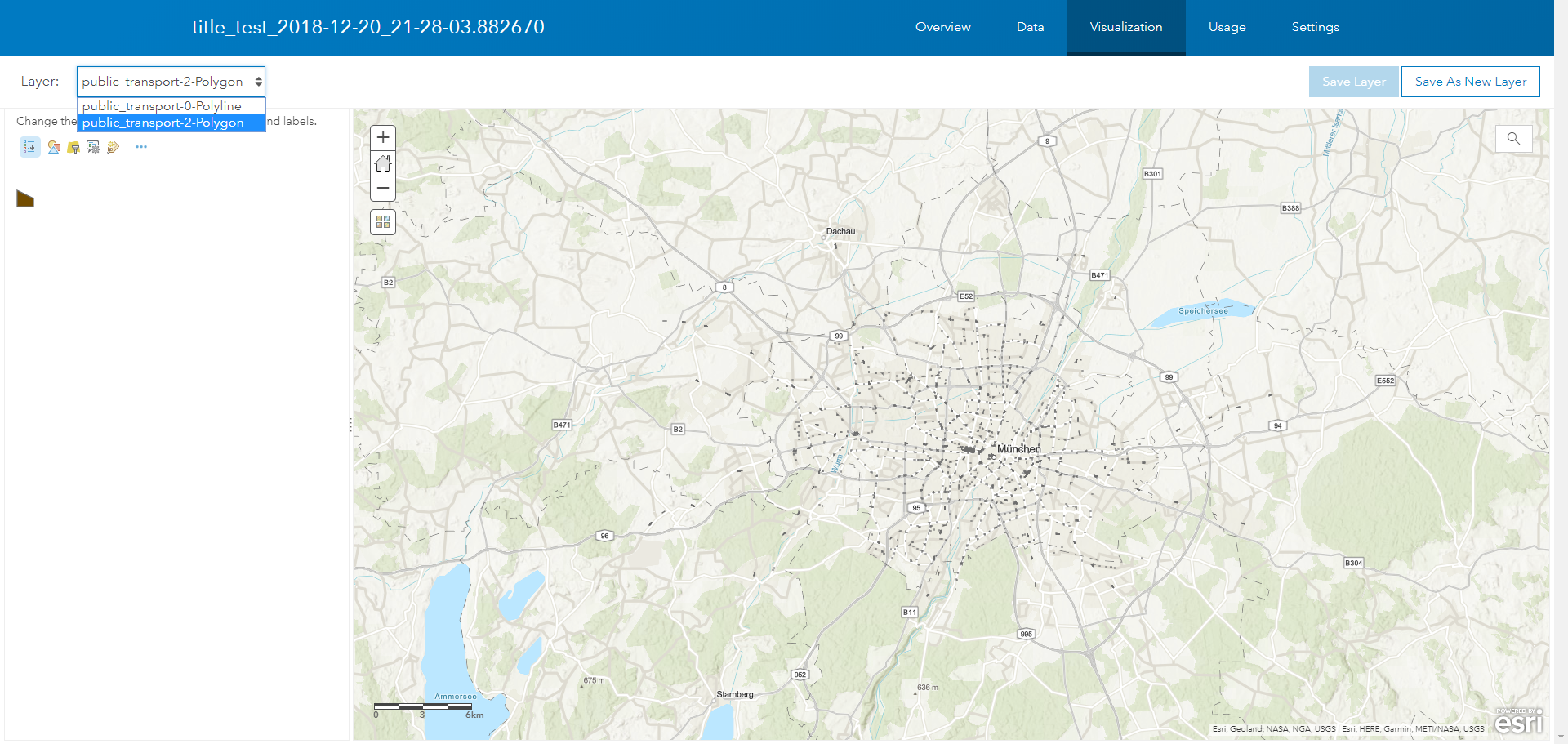Reset map to default extent home icon
The height and width of the screenshot is (744, 1568).
pos(383,163)
